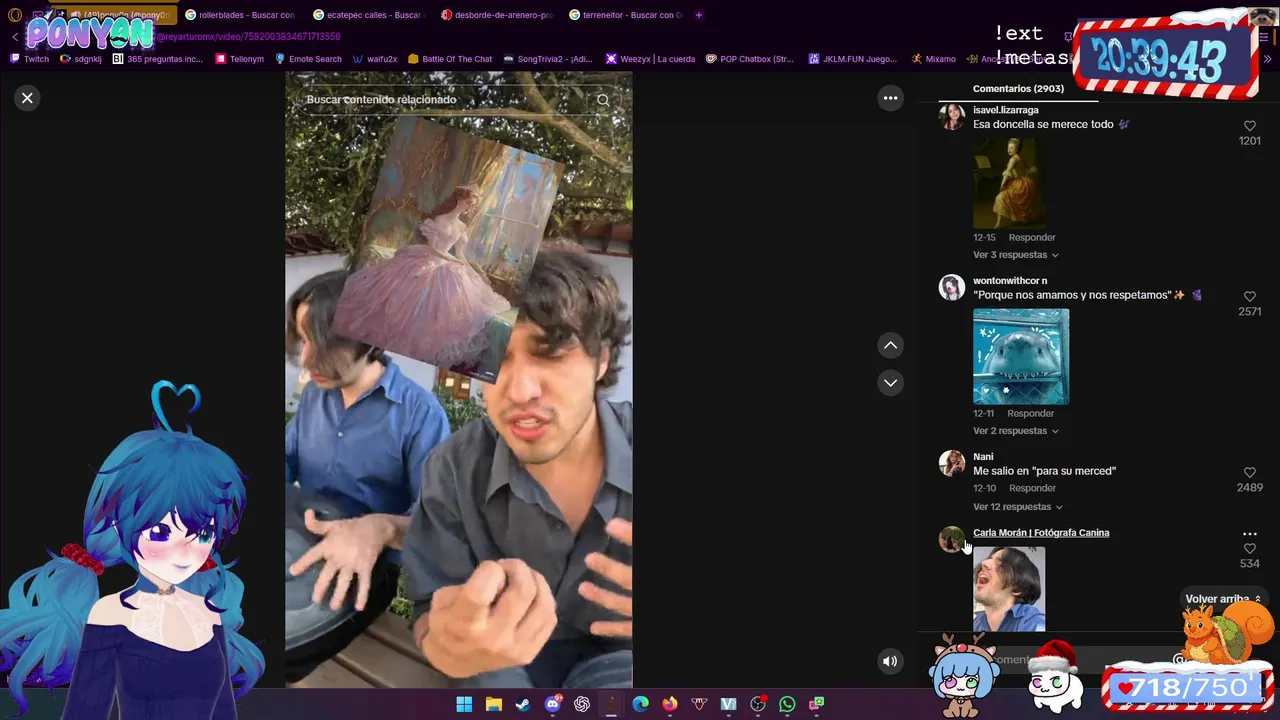The image size is (1280, 720).
Task: Open wontonwithcorn's profile name link
Action: [1010, 281]
